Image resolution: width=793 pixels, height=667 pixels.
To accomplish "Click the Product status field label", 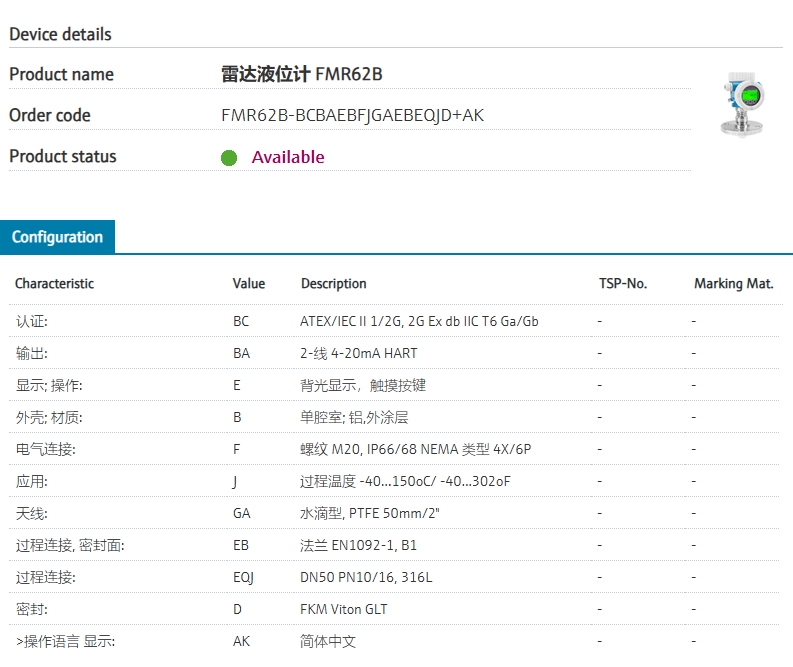I will coord(63,156).
